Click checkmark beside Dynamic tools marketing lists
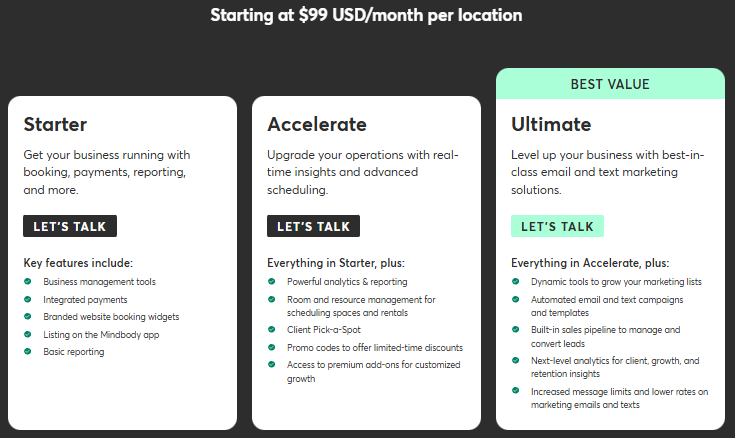This screenshot has height=438, width=735. (516, 282)
